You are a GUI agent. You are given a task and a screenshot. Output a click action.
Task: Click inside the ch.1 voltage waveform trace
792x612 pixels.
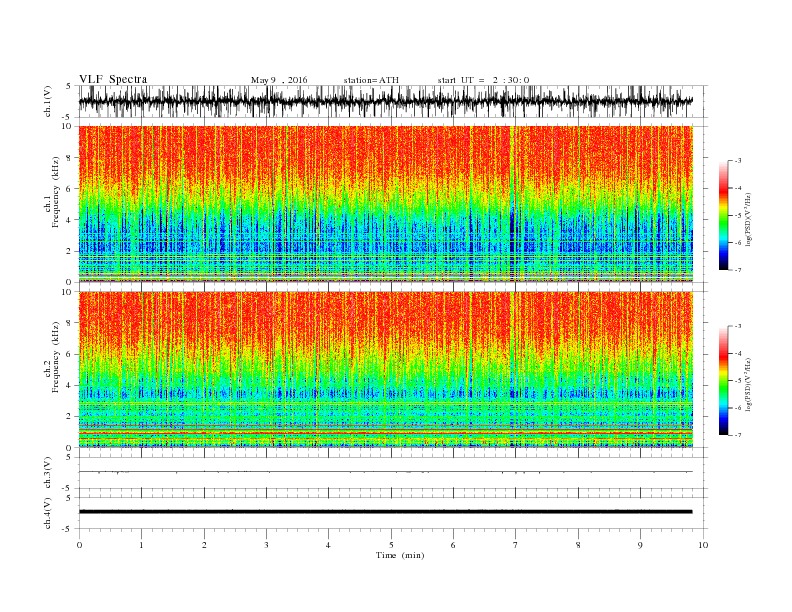coord(385,101)
